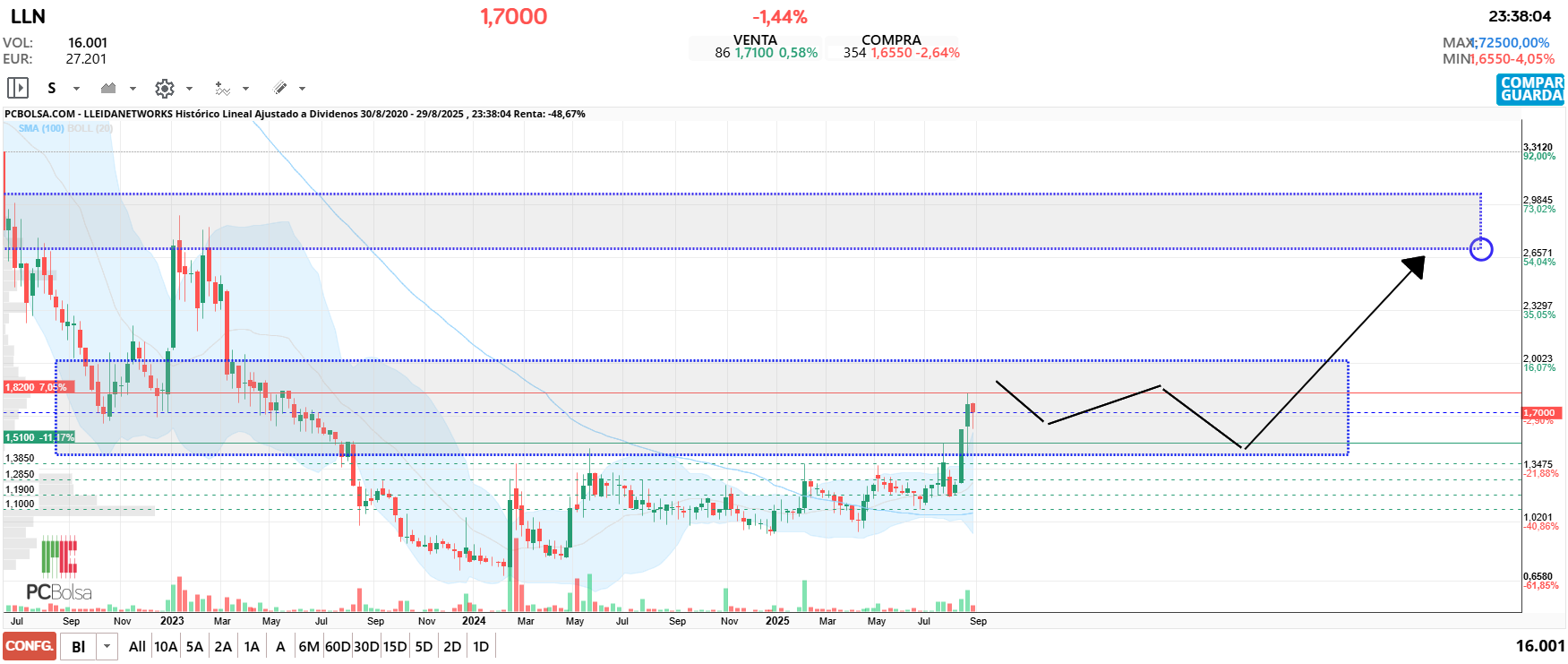Select the 5D time range tab
The height and width of the screenshot is (664, 1568).
point(424,646)
